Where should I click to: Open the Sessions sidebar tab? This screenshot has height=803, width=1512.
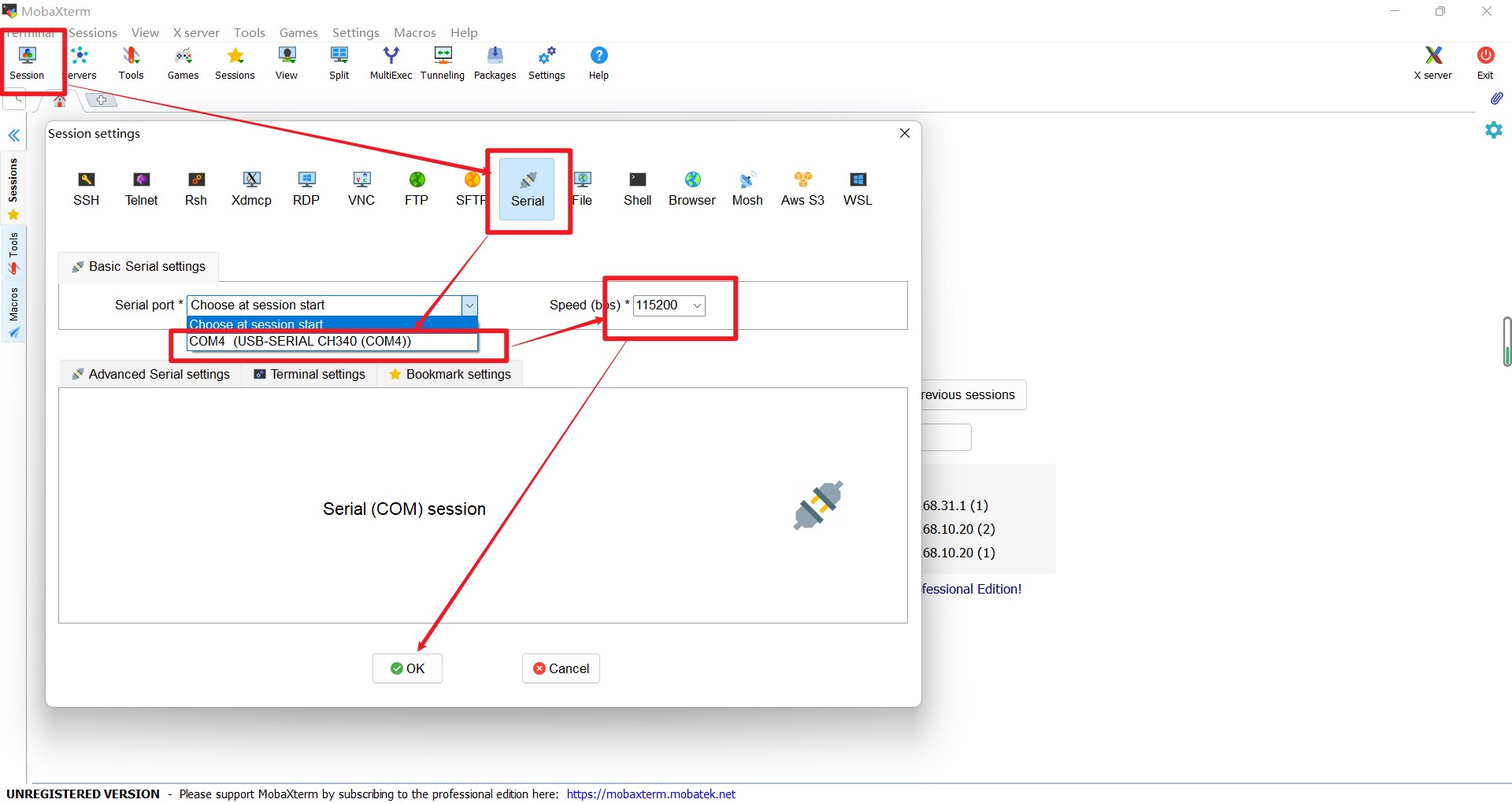(13, 189)
